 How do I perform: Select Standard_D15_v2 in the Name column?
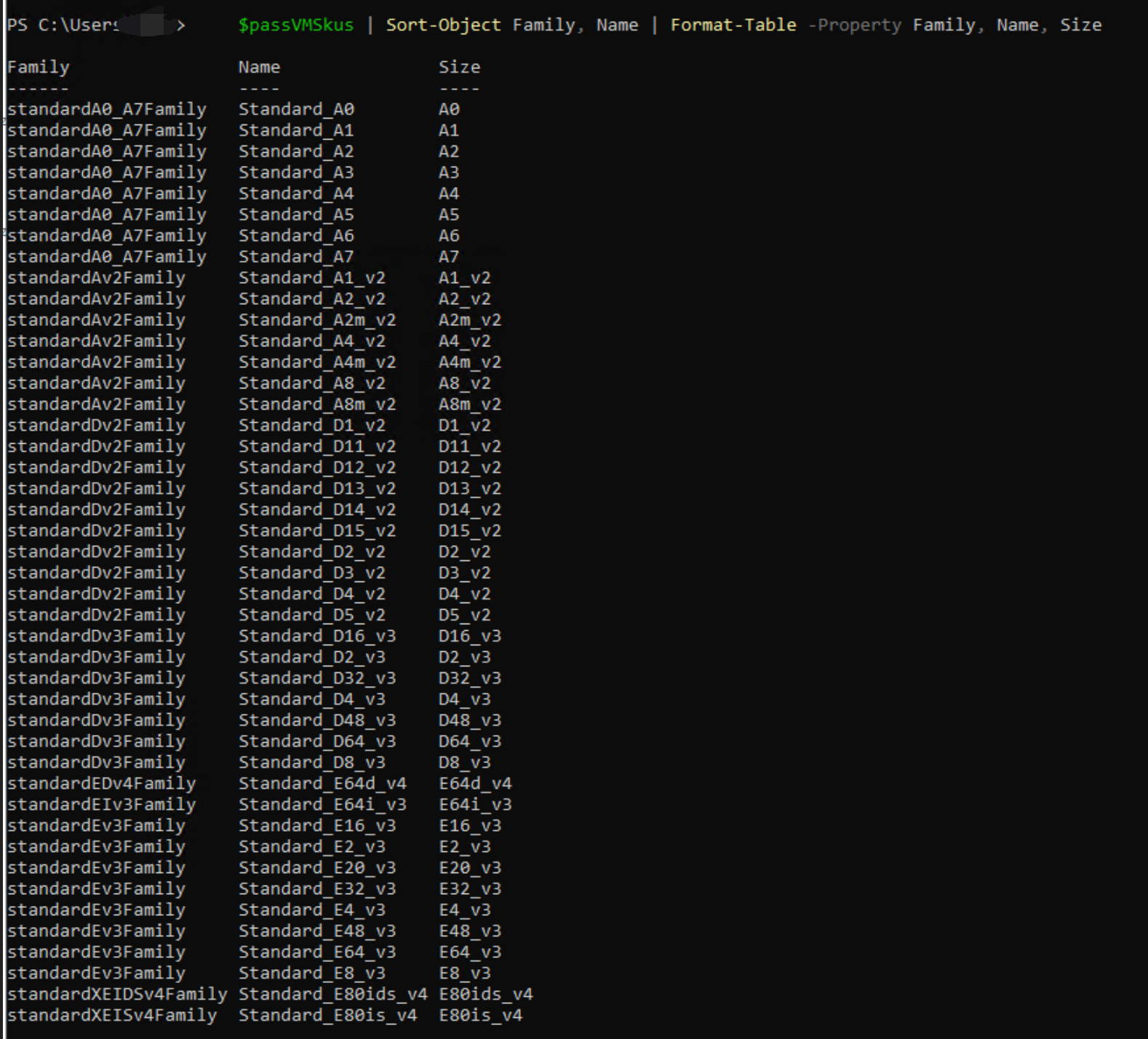click(x=317, y=531)
